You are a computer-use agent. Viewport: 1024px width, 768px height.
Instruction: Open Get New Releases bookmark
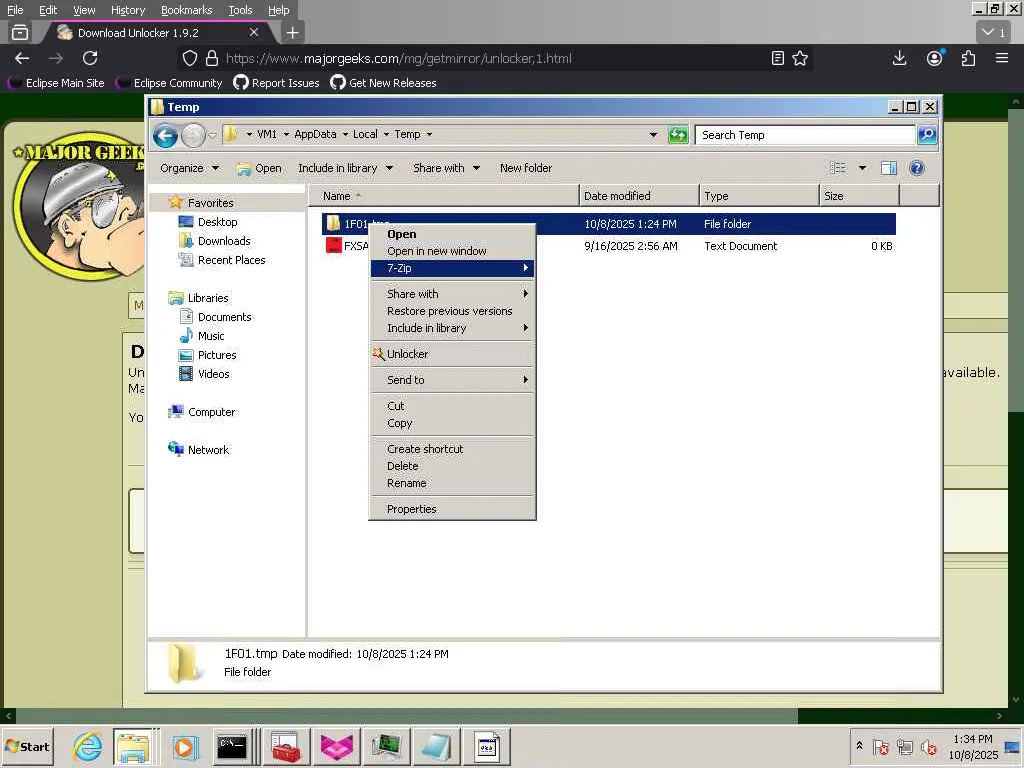383,83
